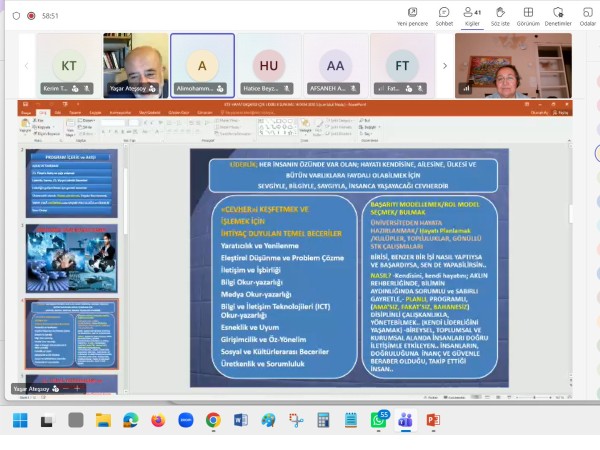Screen dimensions: 600x450
Task: Open Calculator from taskbar
Action: tap(323, 421)
